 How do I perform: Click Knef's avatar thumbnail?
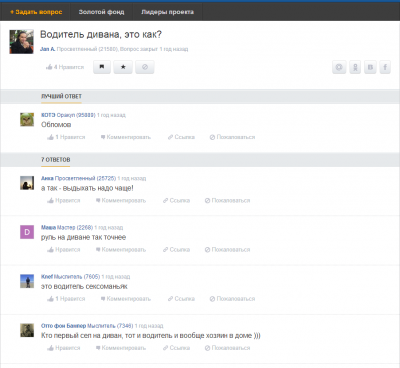click(27, 281)
